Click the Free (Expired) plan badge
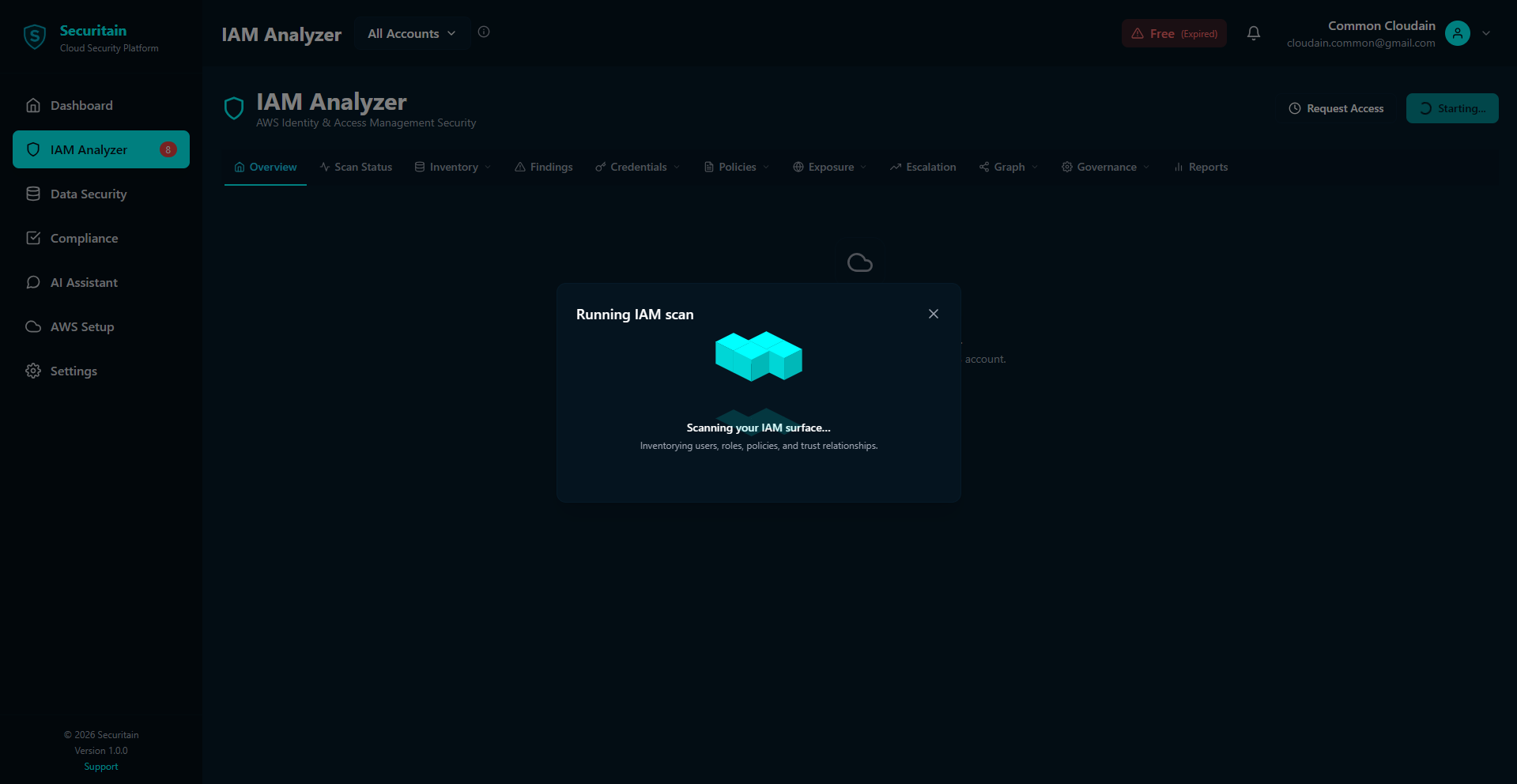The width and height of the screenshot is (1517, 784). pyautogui.click(x=1174, y=33)
